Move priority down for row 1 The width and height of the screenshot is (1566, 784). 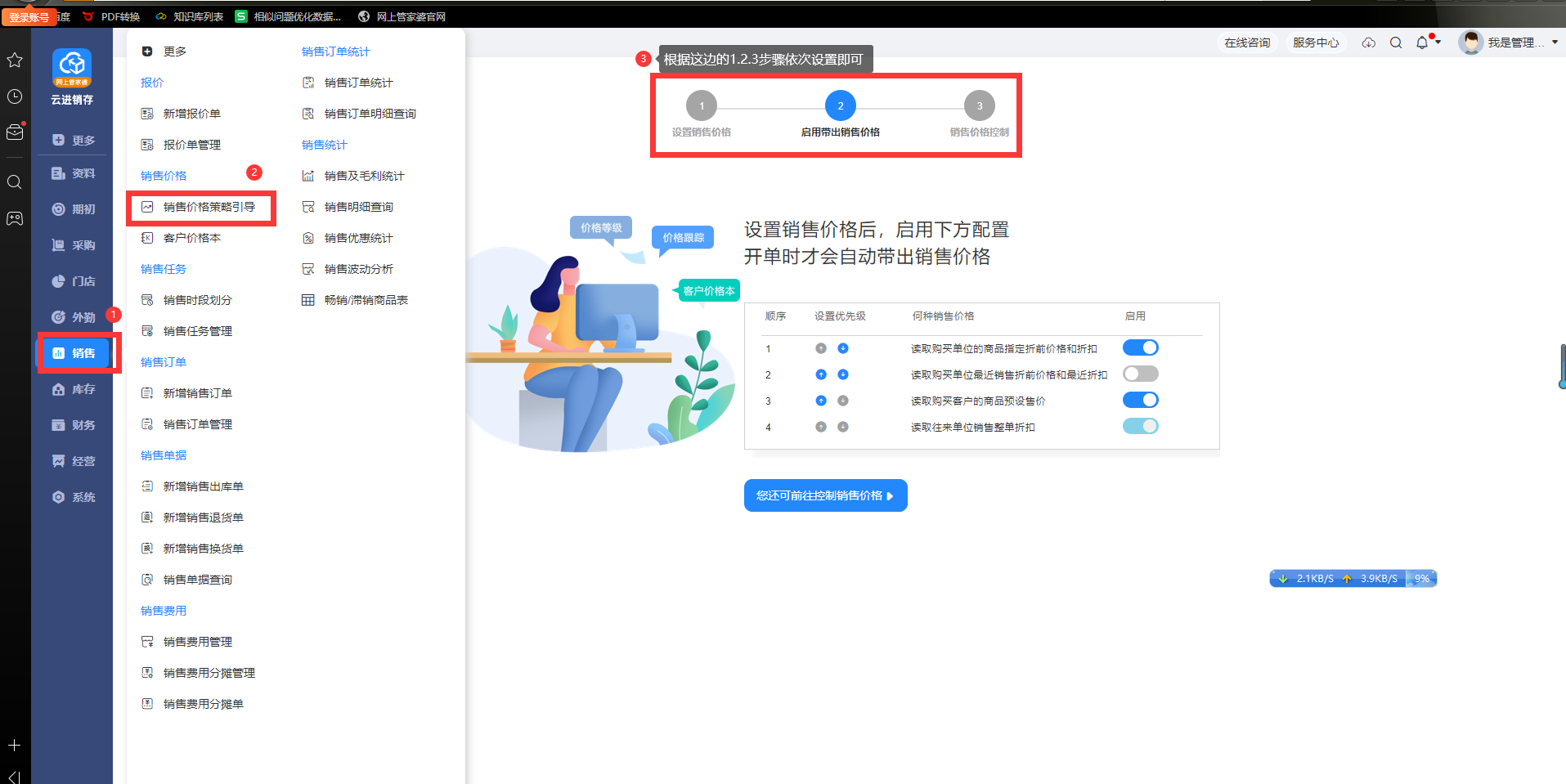(x=842, y=348)
